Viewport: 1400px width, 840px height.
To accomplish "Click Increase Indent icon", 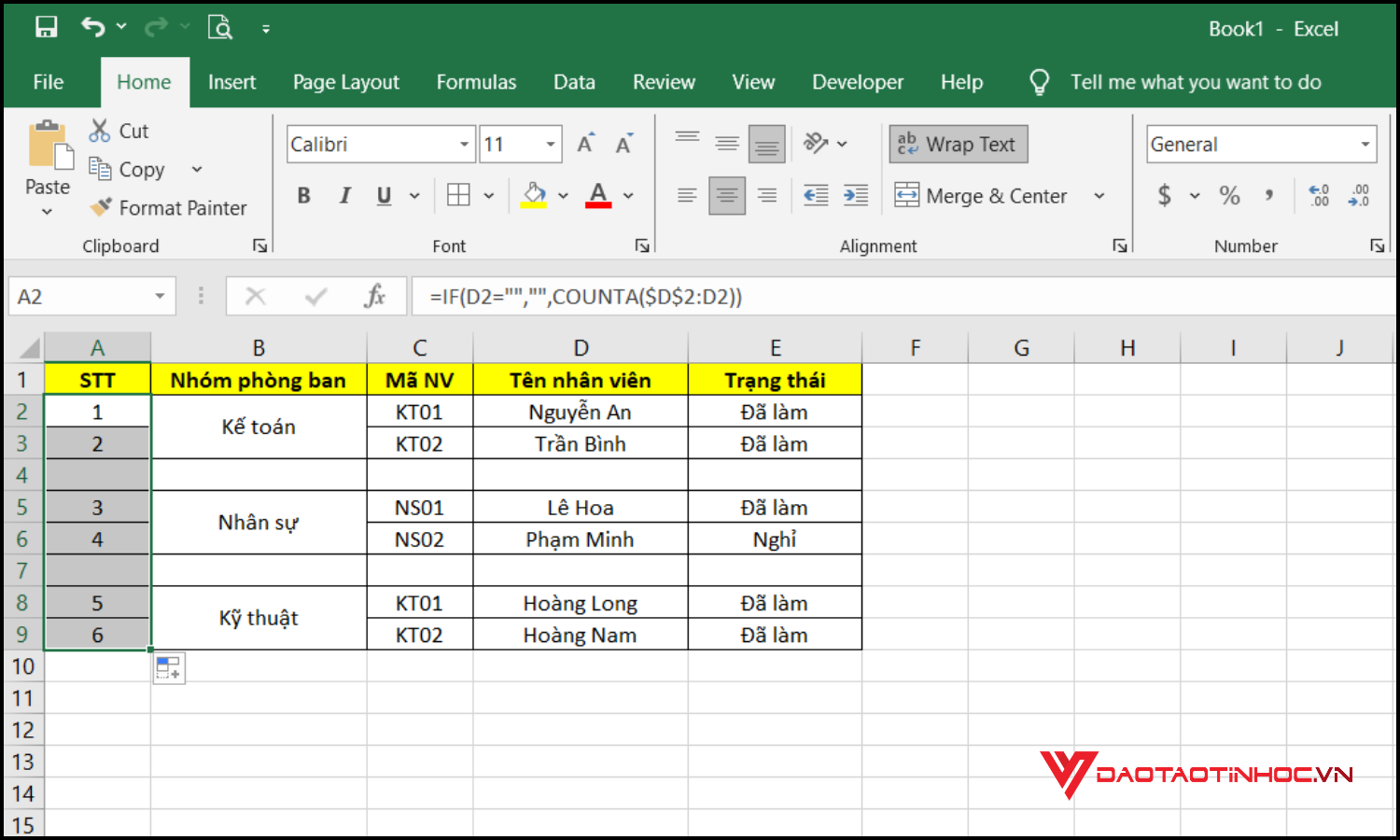I will [856, 195].
